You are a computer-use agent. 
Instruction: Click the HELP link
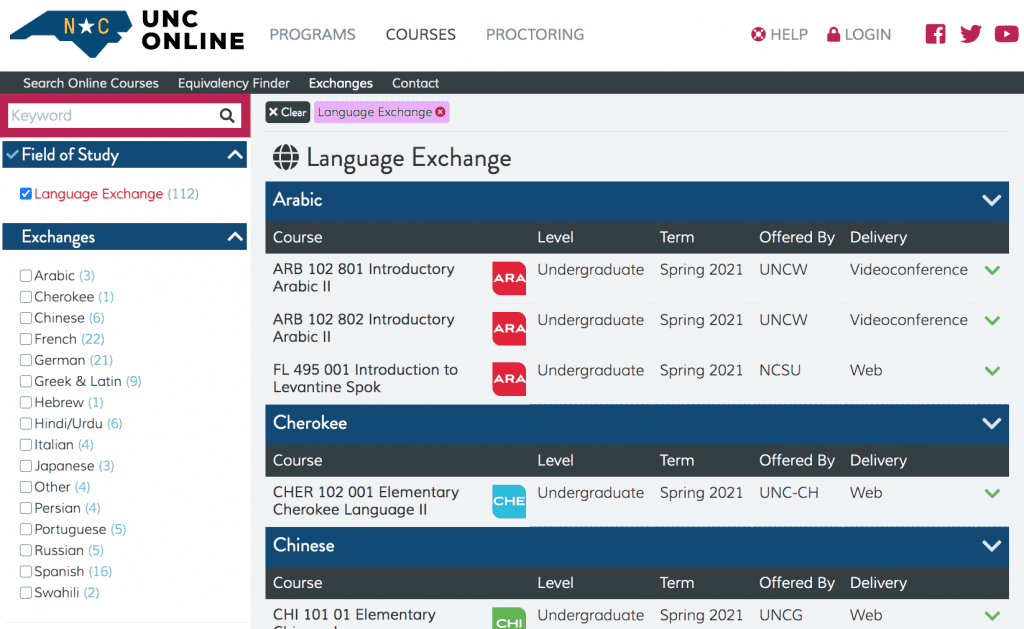tap(779, 35)
